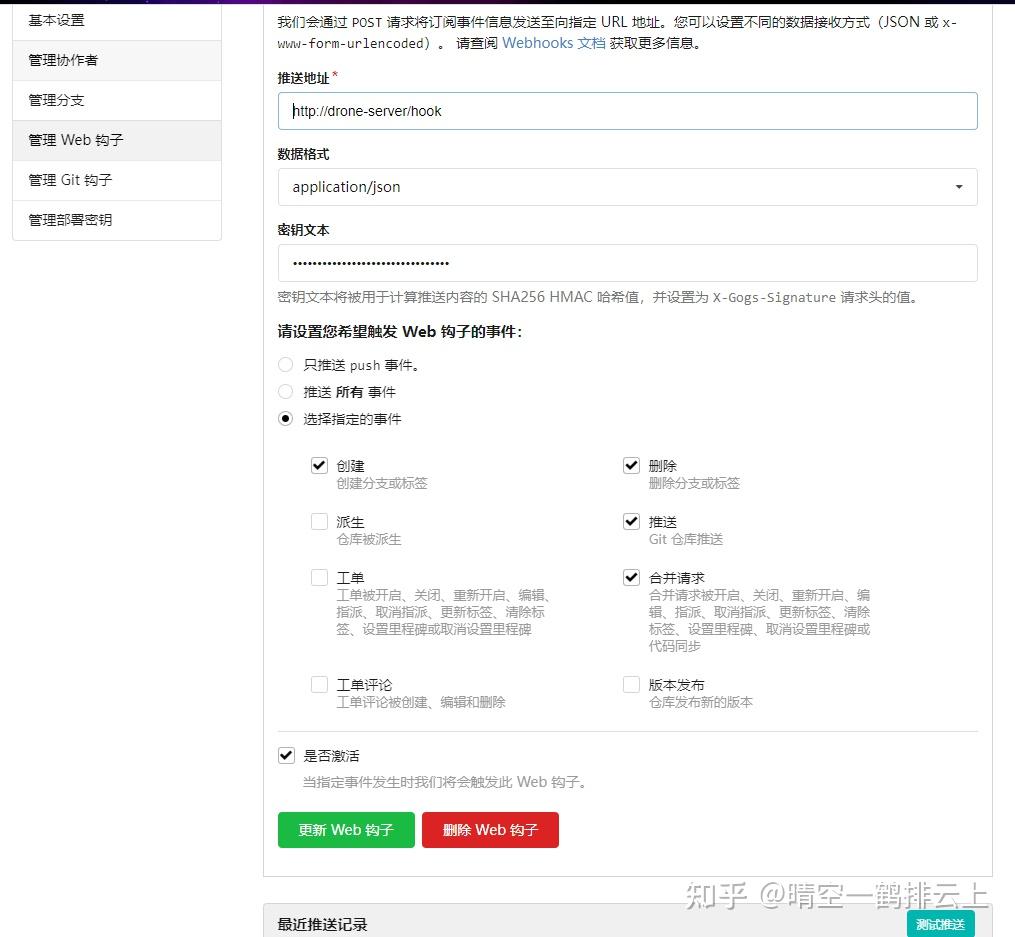
Task: Uncheck the 创建 event checkbox
Action: coord(319,465)
